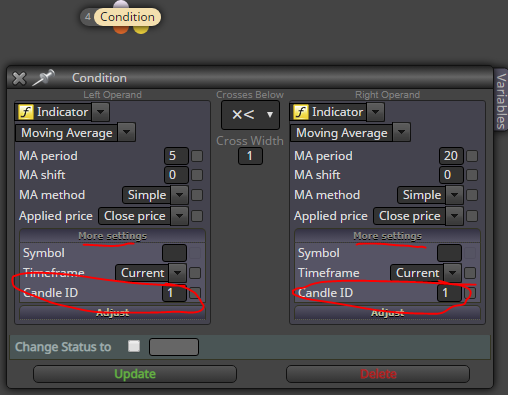
Task: Click the Left Operand MA period field showing 5
Action: [x=176, y=156]
